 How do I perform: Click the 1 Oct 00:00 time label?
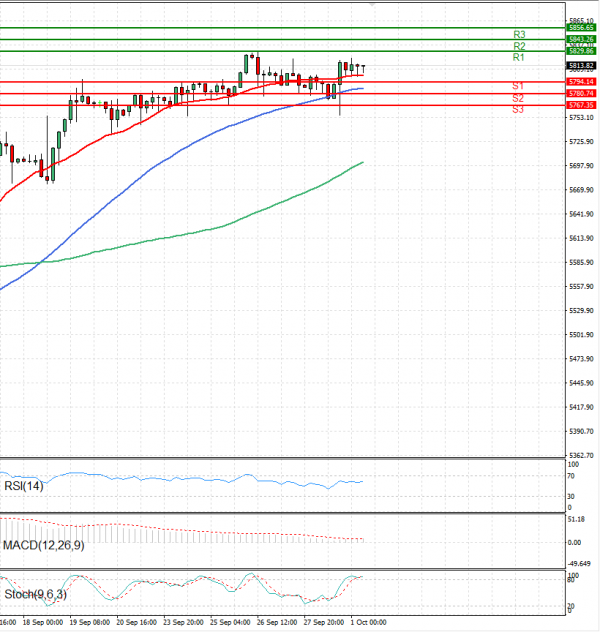pos(368,622)
